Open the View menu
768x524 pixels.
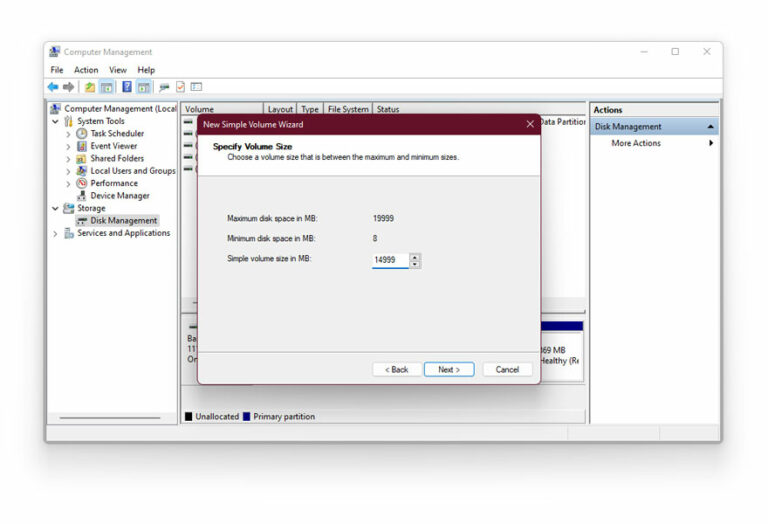coord(118,70)
